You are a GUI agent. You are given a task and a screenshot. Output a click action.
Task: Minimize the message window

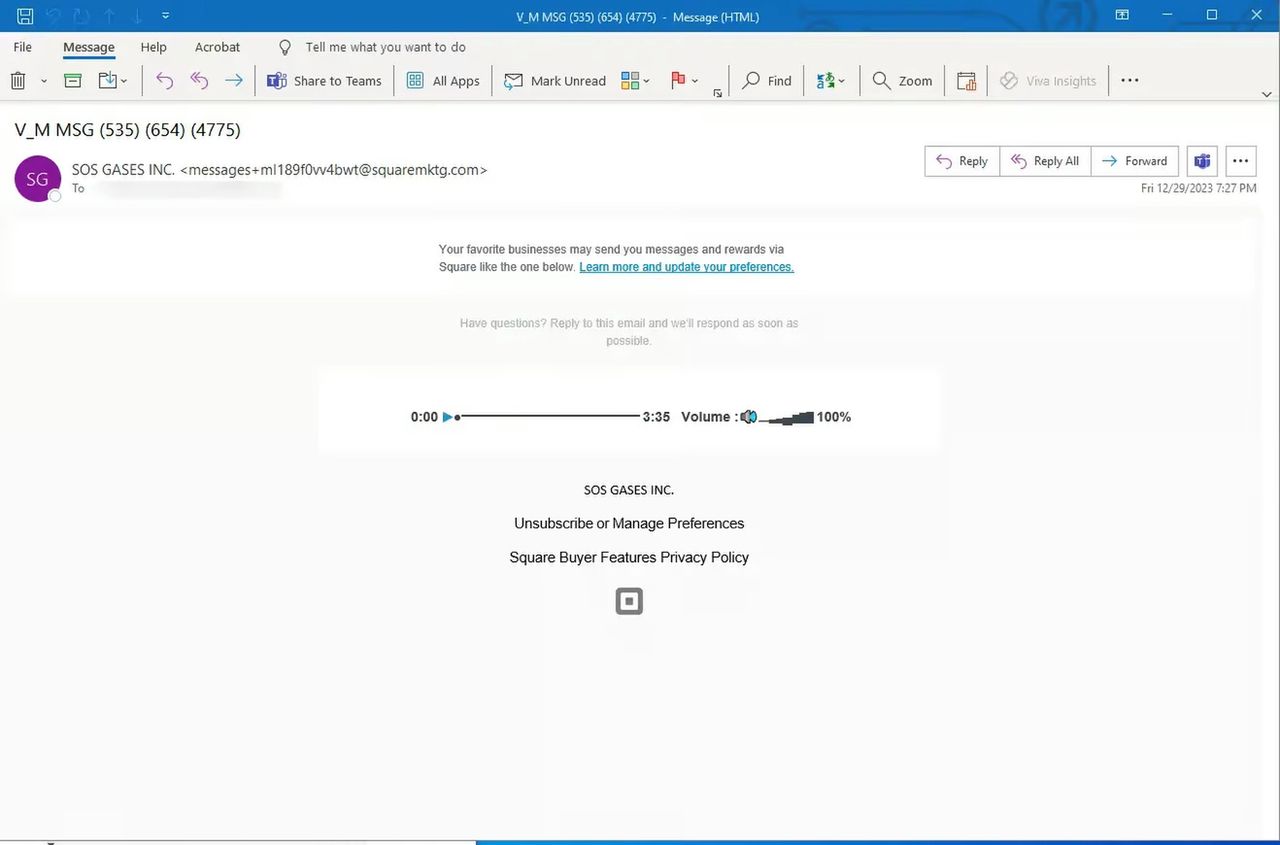(x=1167, y=15)
